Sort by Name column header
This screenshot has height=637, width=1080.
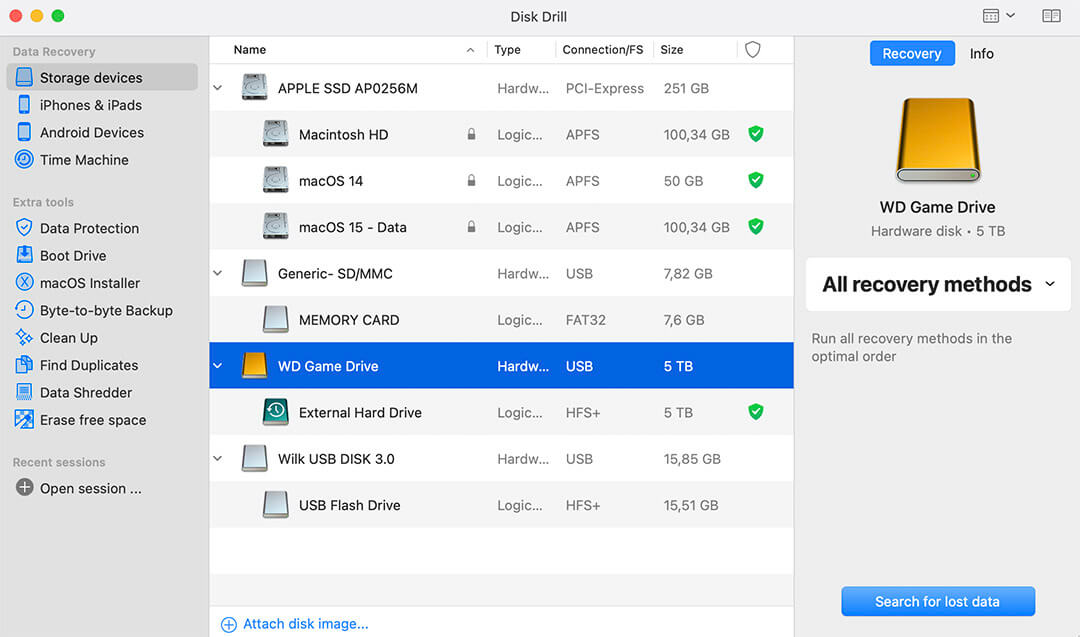[x=249, y=50]
